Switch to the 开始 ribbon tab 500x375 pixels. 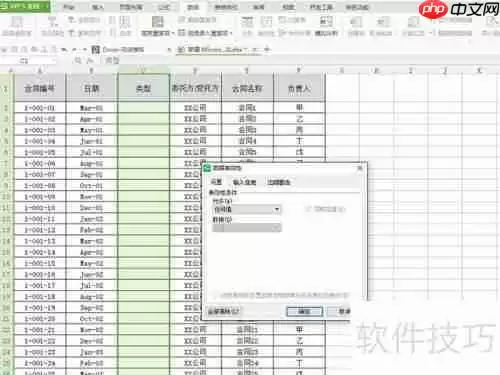click(69, 7)
